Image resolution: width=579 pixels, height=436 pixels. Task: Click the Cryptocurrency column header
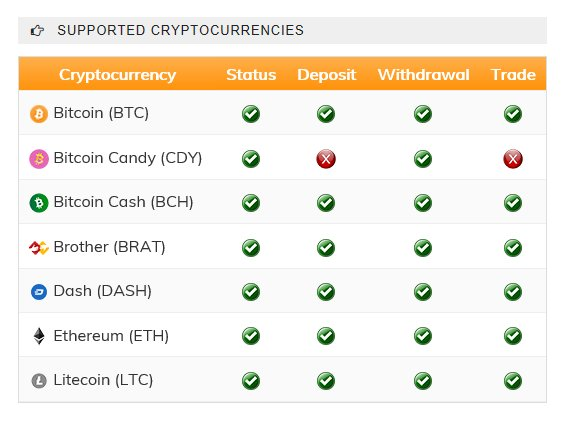point(117,75)
